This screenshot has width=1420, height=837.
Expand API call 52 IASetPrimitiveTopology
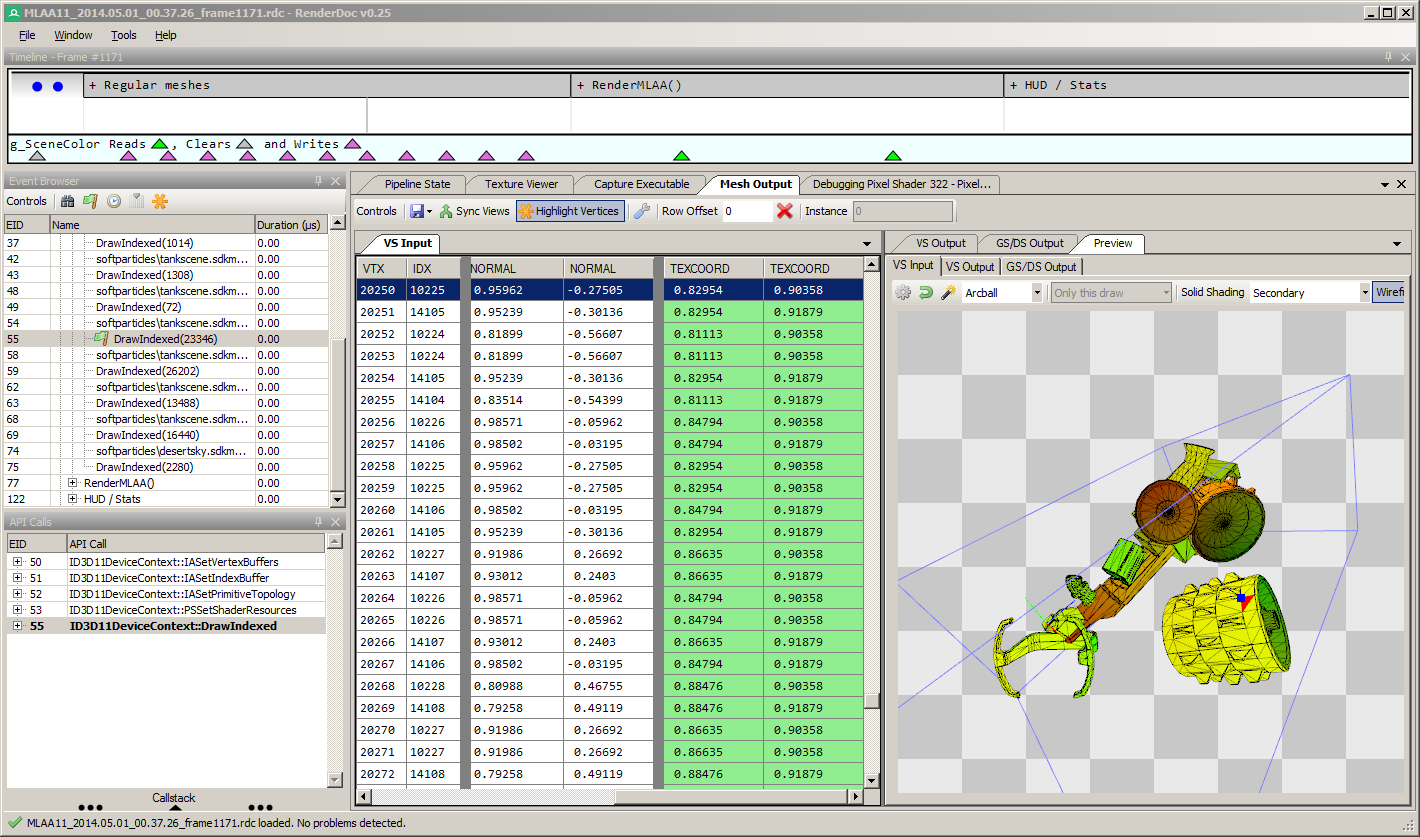[17, 594]
